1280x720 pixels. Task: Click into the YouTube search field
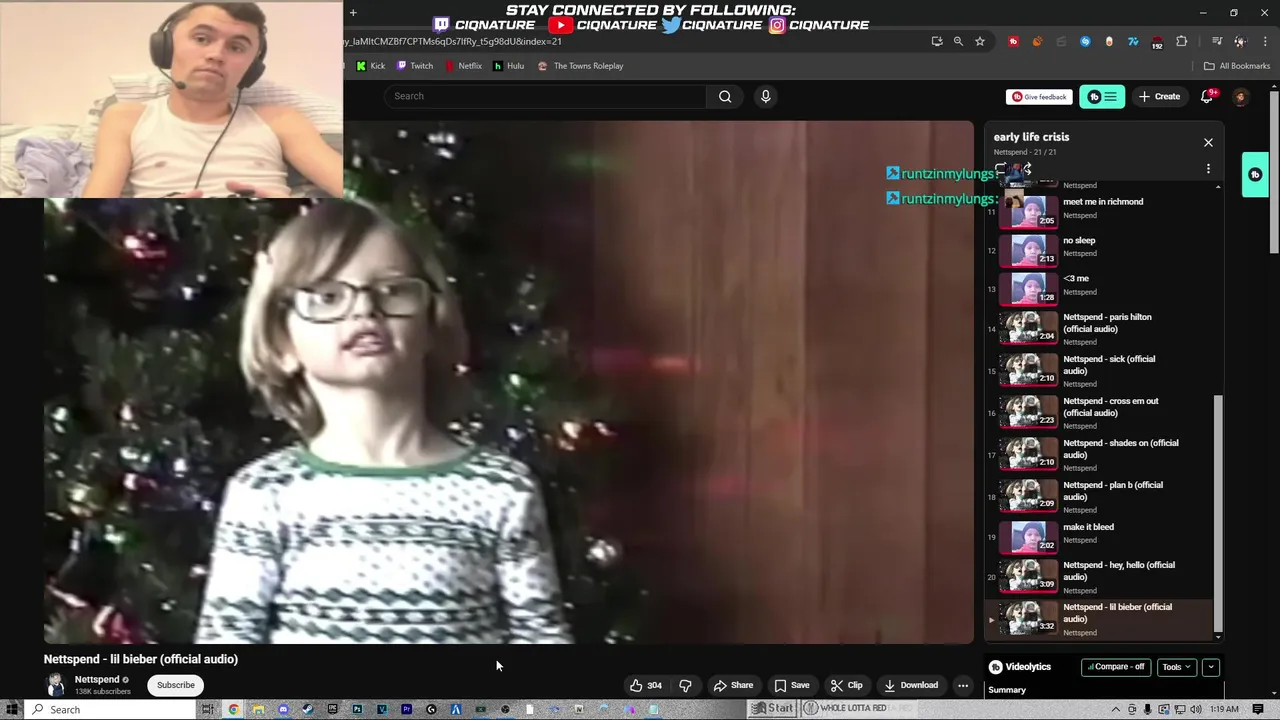545,96
